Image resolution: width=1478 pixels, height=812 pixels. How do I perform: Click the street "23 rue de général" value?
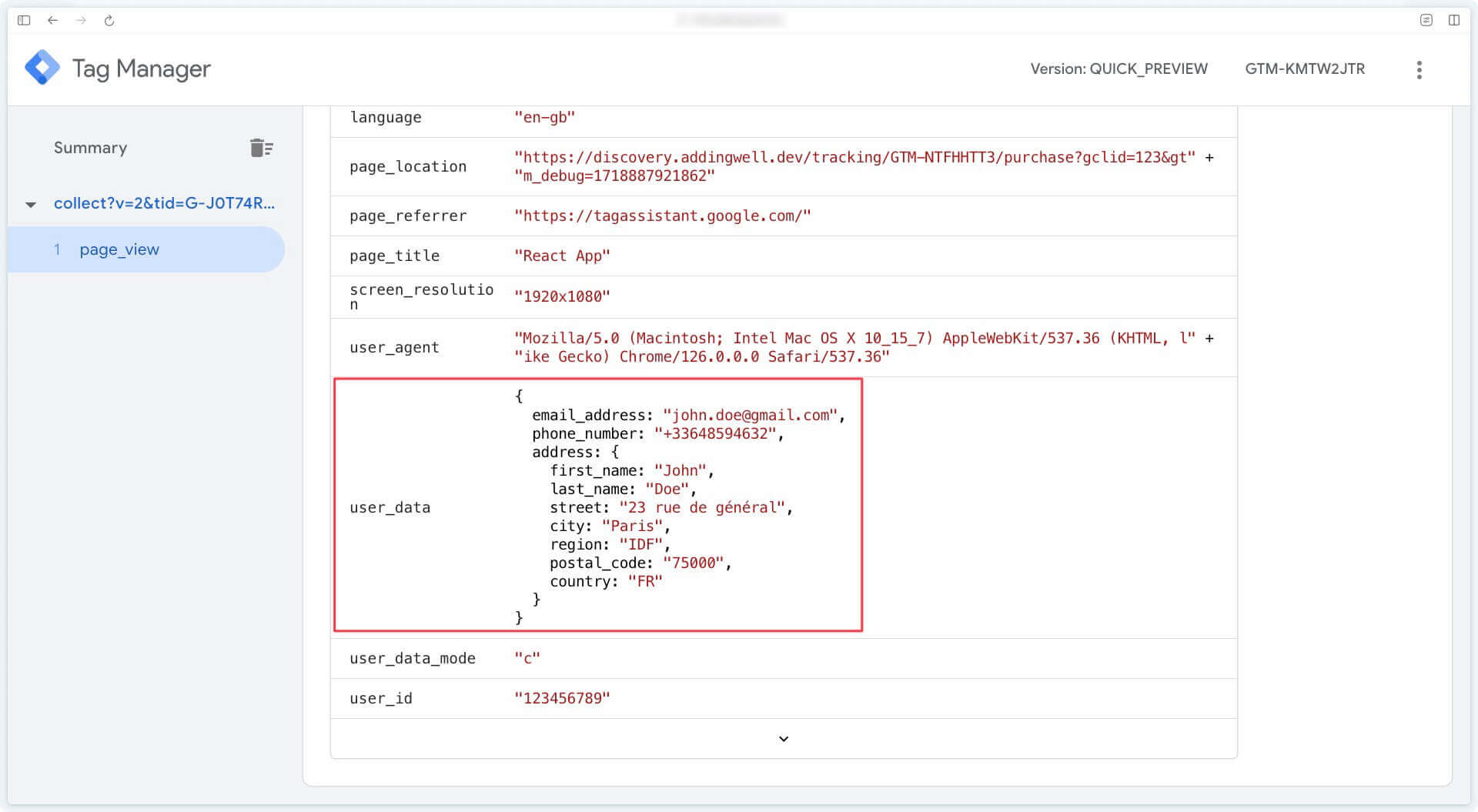point(702,507)
